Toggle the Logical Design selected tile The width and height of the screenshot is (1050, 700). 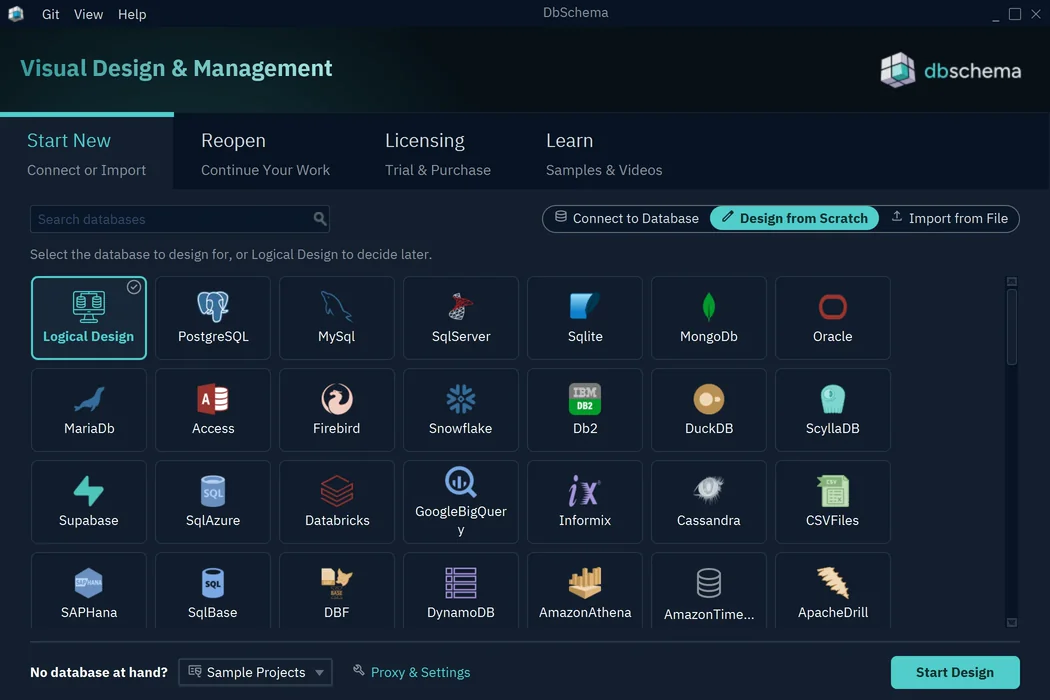(x=88, y=318)
